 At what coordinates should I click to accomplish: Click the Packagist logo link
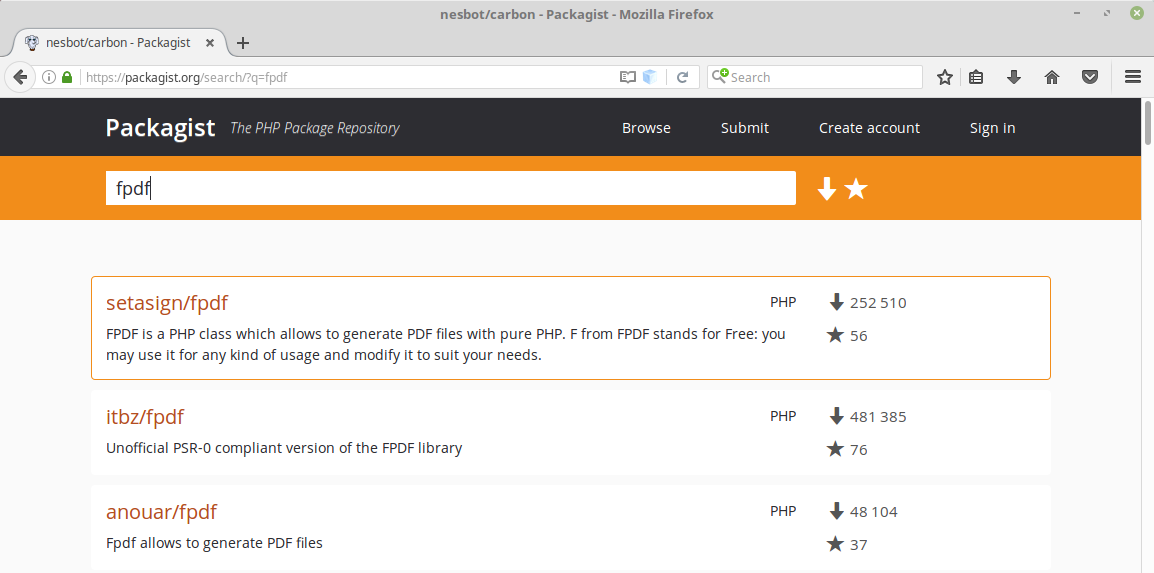(x=160, y=128)
